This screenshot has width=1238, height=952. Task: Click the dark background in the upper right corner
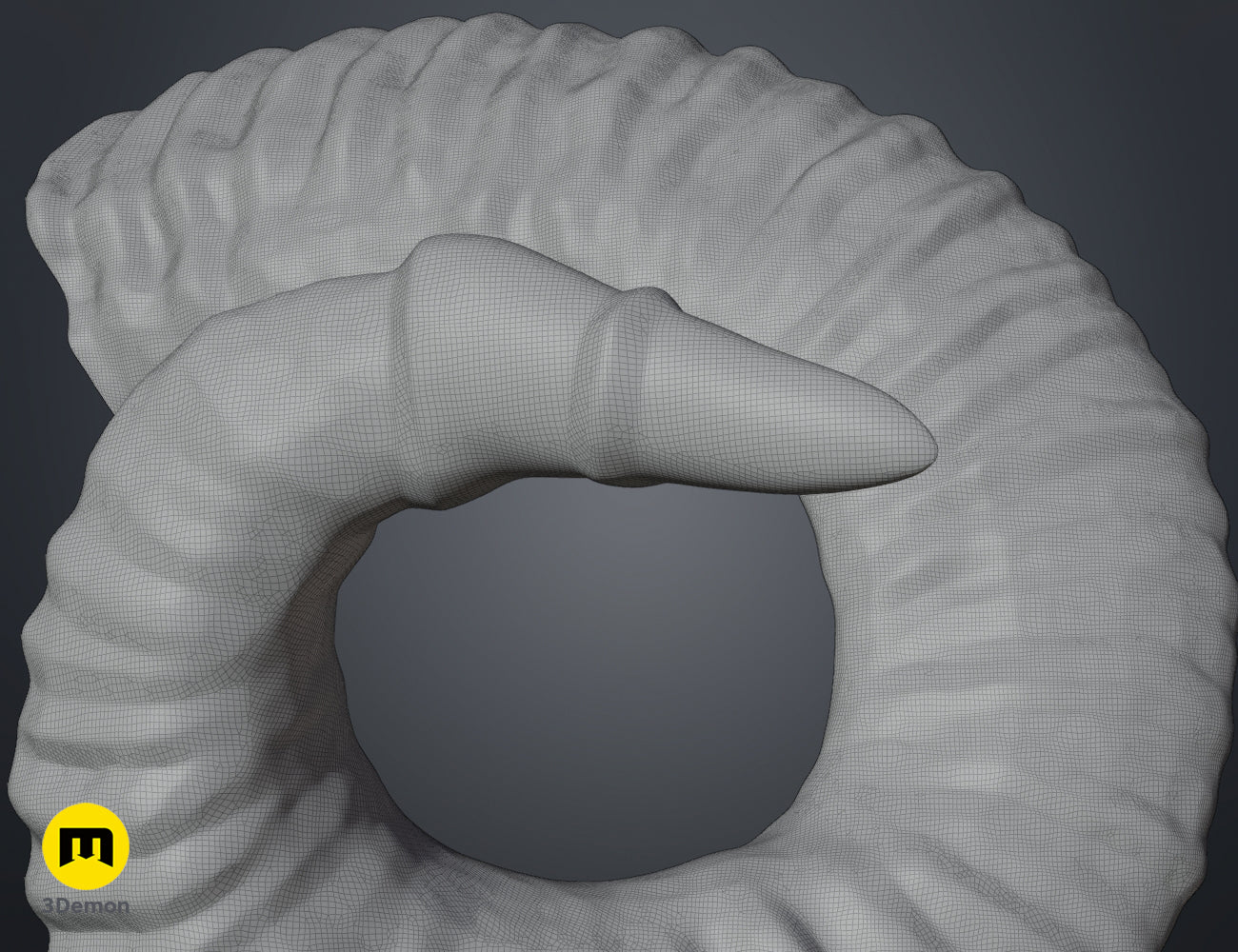1143,76
